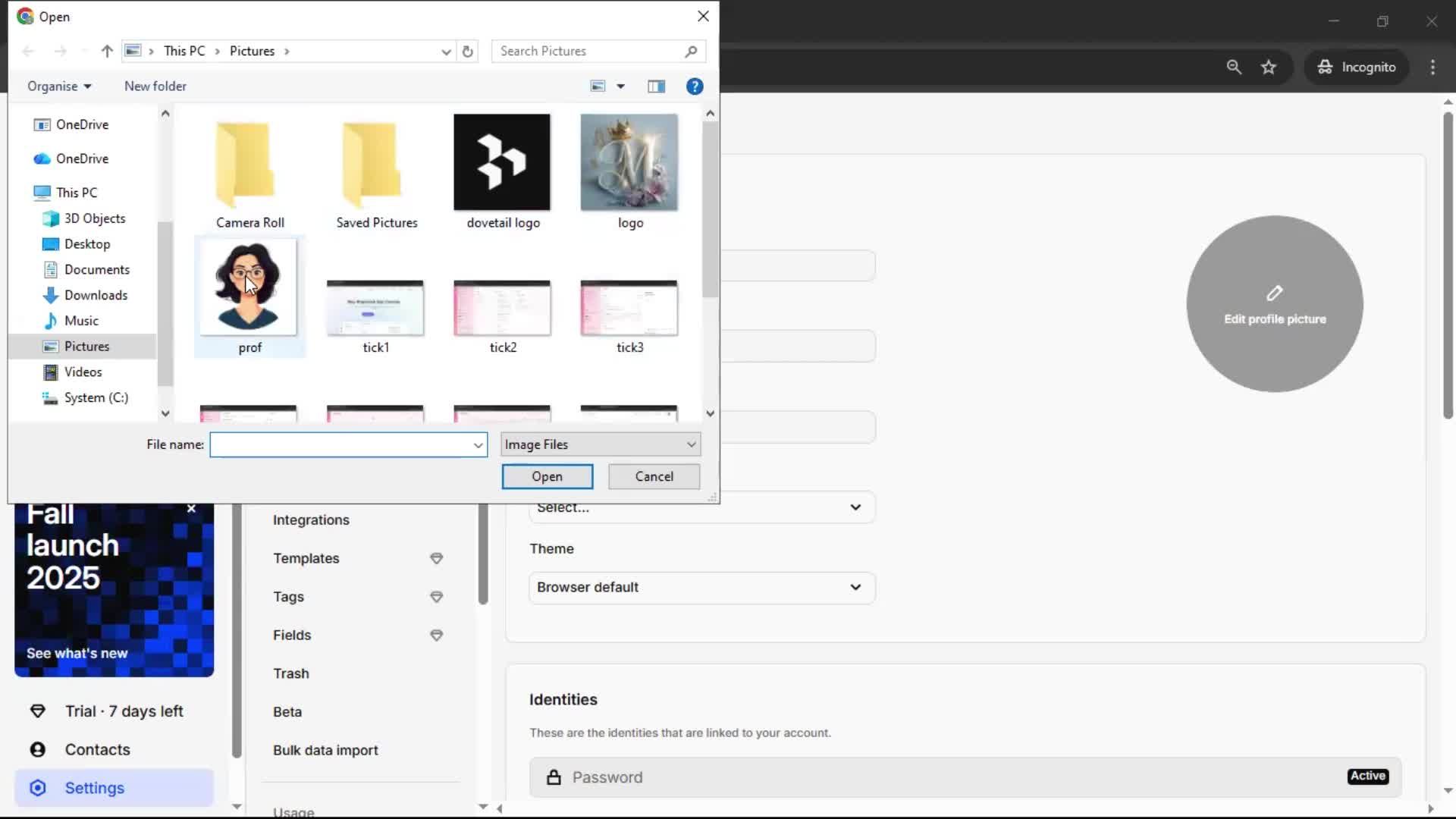Screen dimensions: 1456x819
Task: Go to Contacts in sidebar
Action: [x=97, y=750]
